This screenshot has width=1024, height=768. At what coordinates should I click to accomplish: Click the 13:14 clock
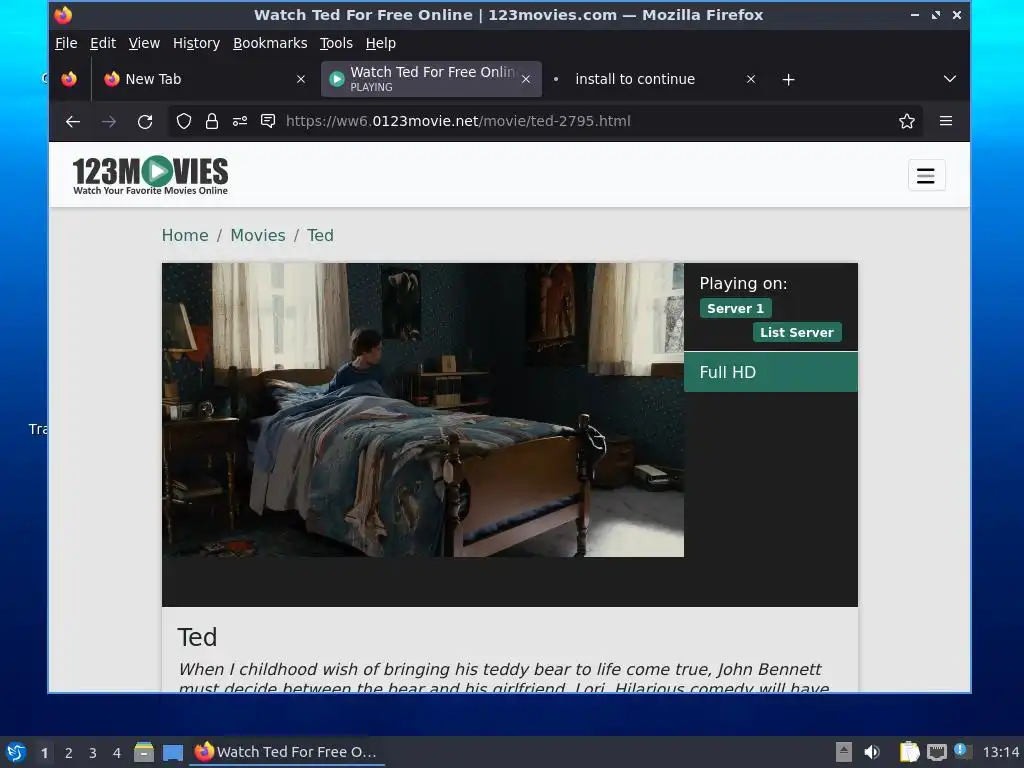coord(1000,752)
